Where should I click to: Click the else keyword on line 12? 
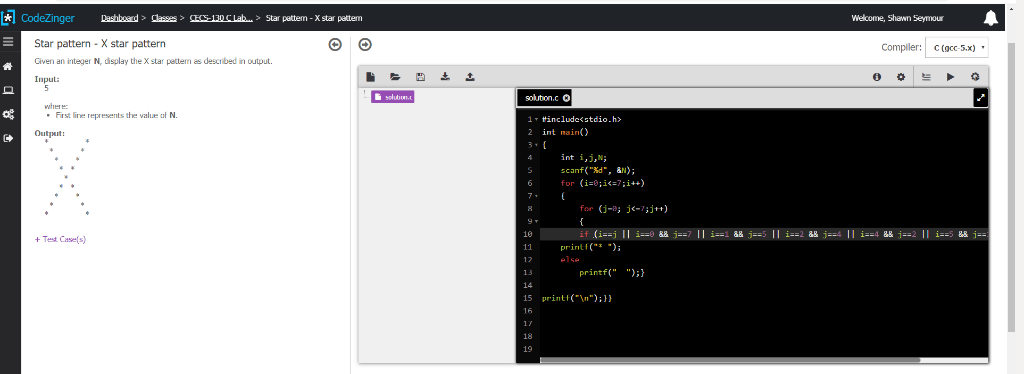[569, 260]
